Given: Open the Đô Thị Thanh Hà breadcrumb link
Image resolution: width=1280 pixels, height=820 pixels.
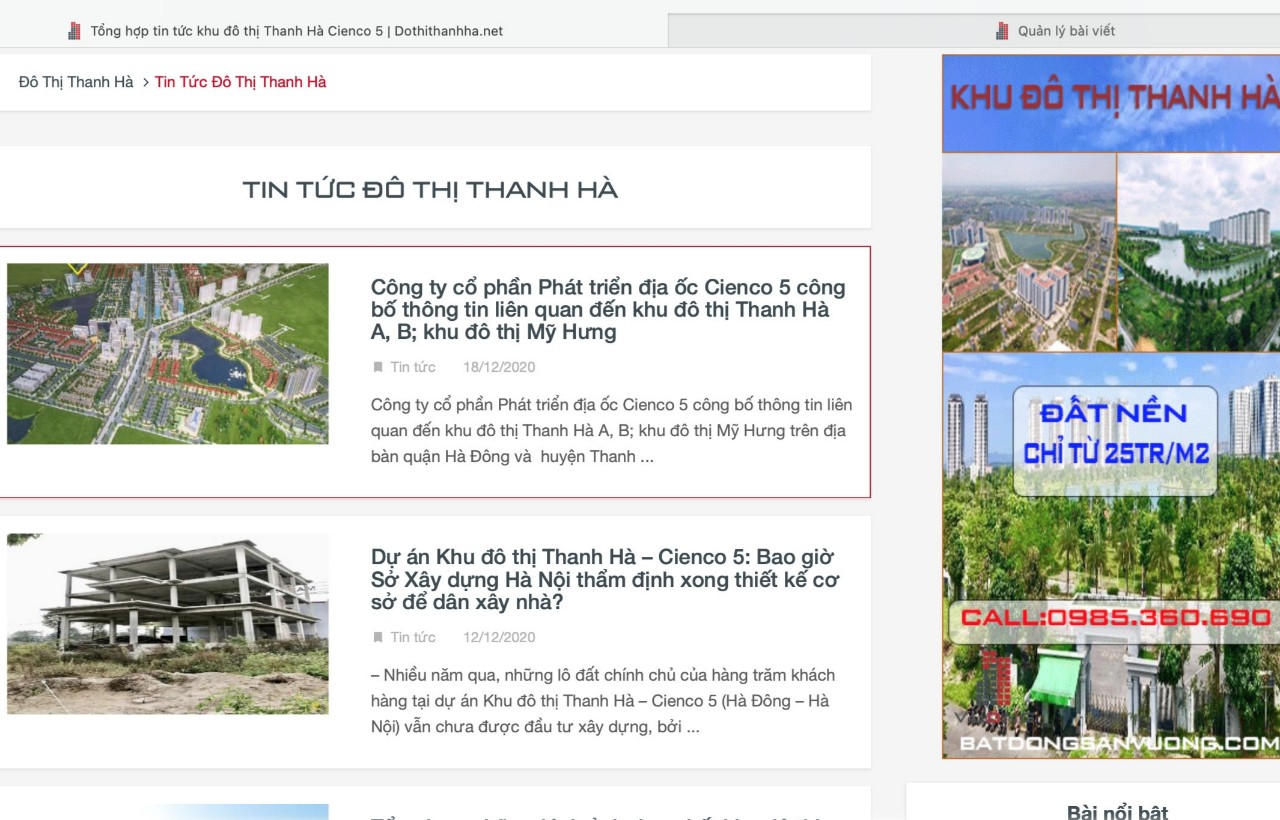Looking at the screenshot, I should [76, 82].
